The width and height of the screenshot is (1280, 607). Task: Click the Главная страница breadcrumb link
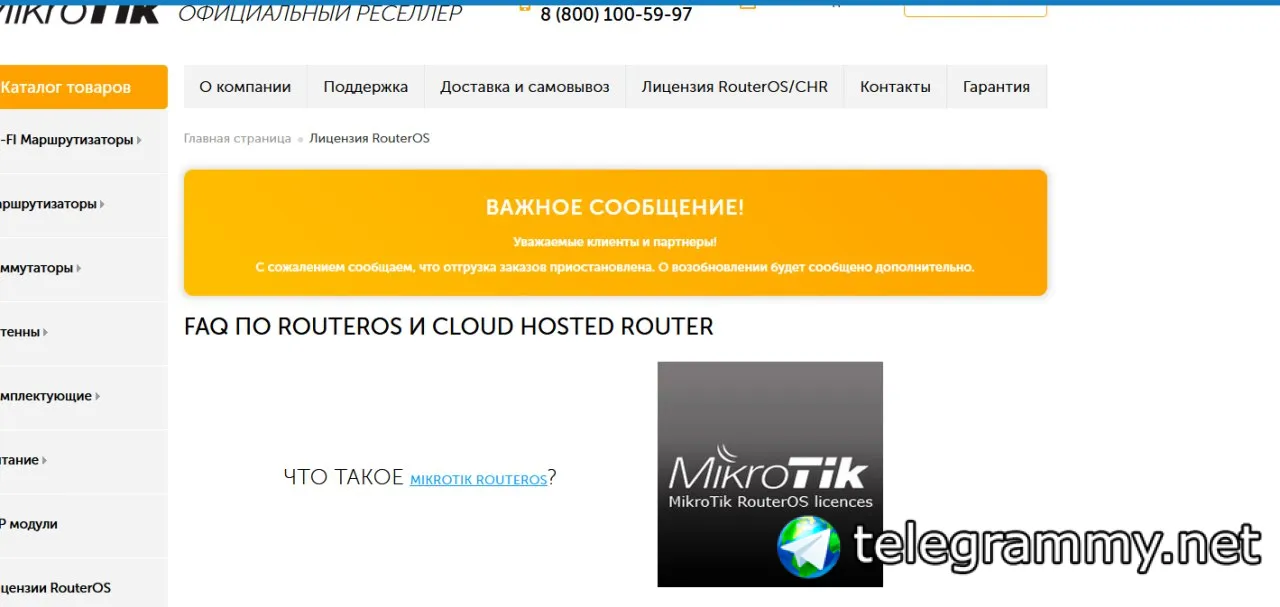(x=237, y=138)
